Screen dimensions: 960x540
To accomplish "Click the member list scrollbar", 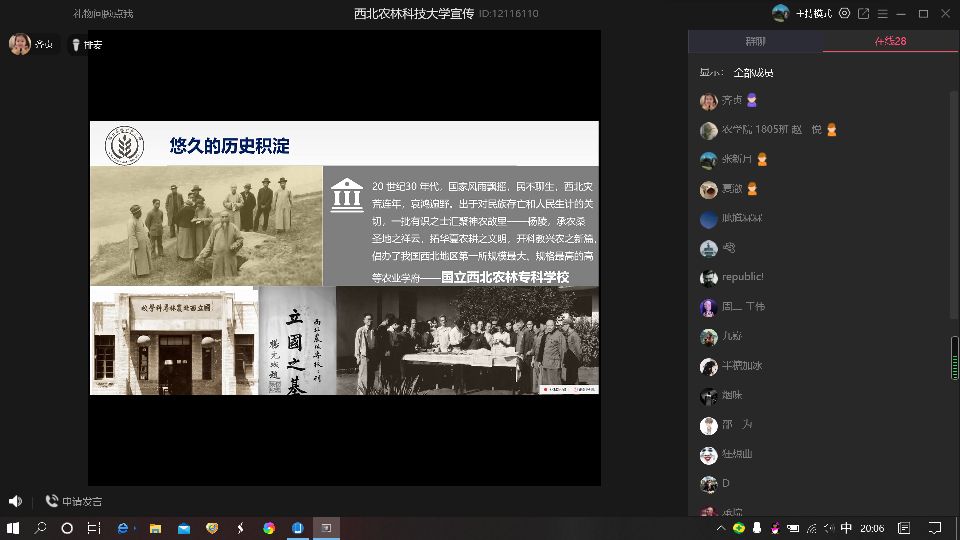I will (954, 358).
